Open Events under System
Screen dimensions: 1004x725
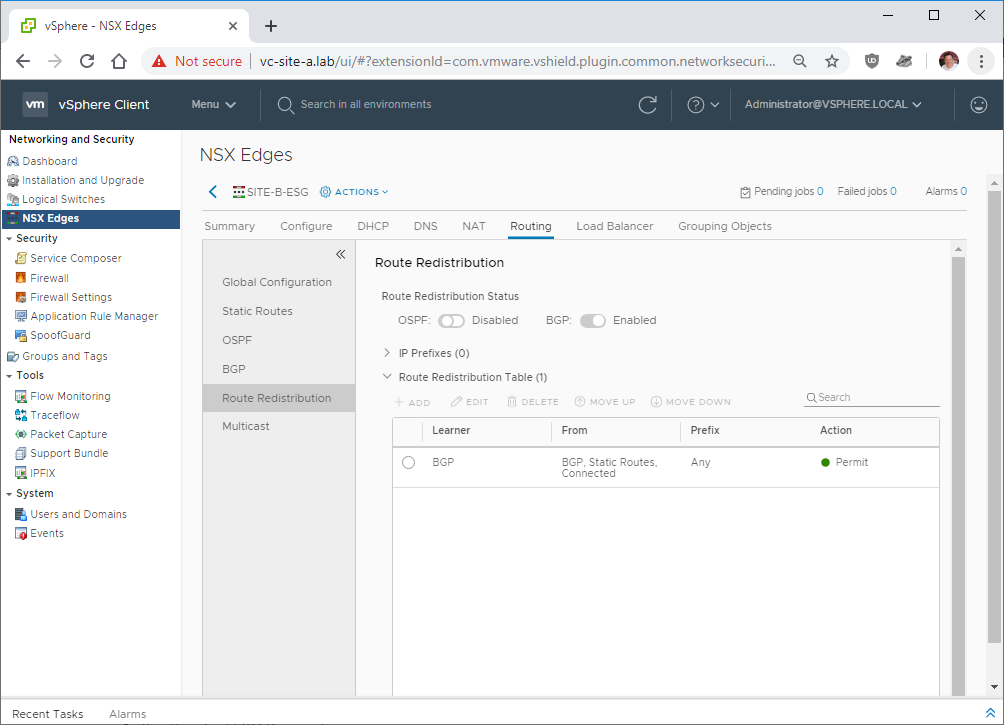(40, 533)
